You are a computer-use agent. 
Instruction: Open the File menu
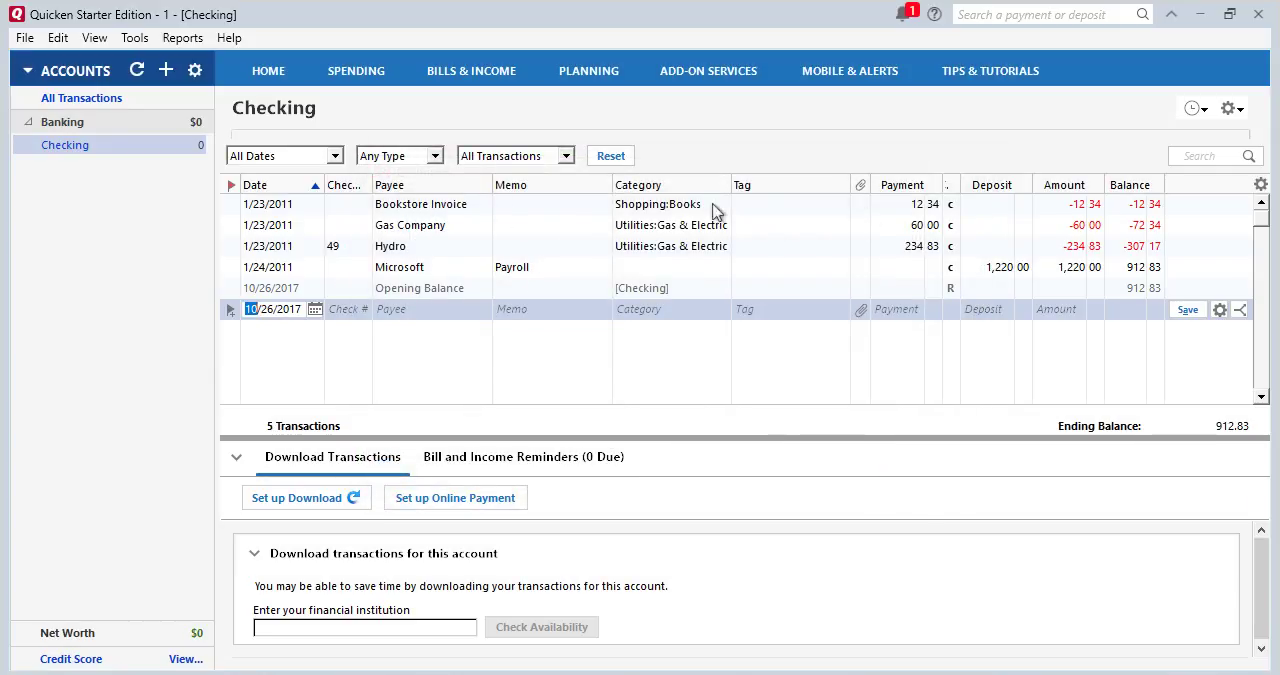tap(25, 38)
